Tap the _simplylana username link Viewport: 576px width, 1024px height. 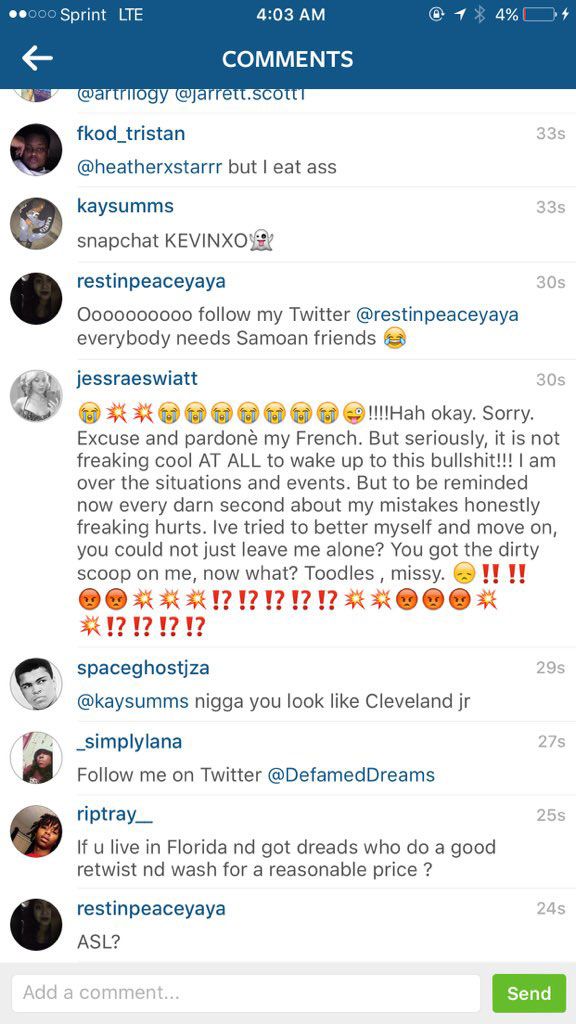pyautogui.click(x=129, y=741)
